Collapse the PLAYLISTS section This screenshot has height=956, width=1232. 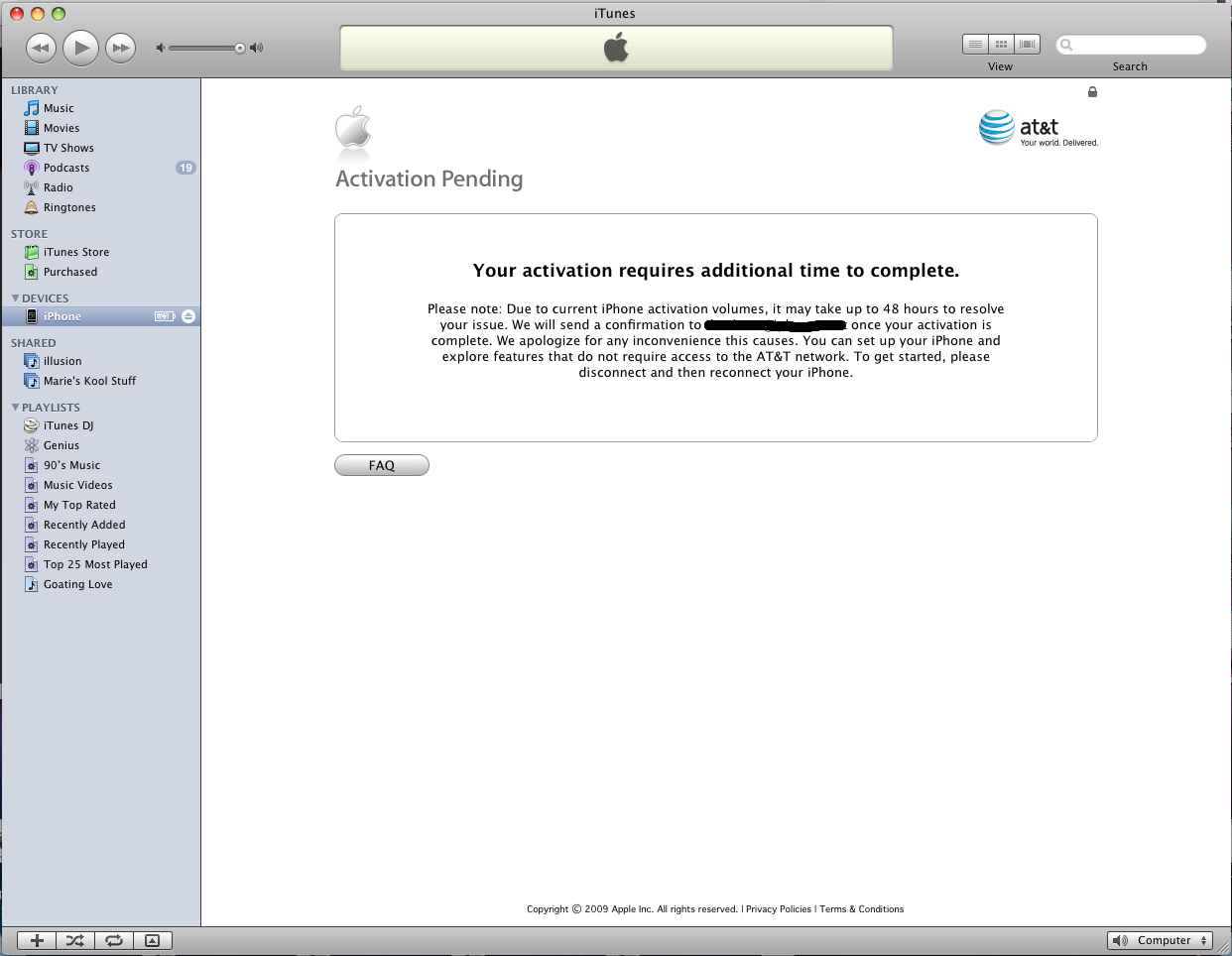point(15,407)
